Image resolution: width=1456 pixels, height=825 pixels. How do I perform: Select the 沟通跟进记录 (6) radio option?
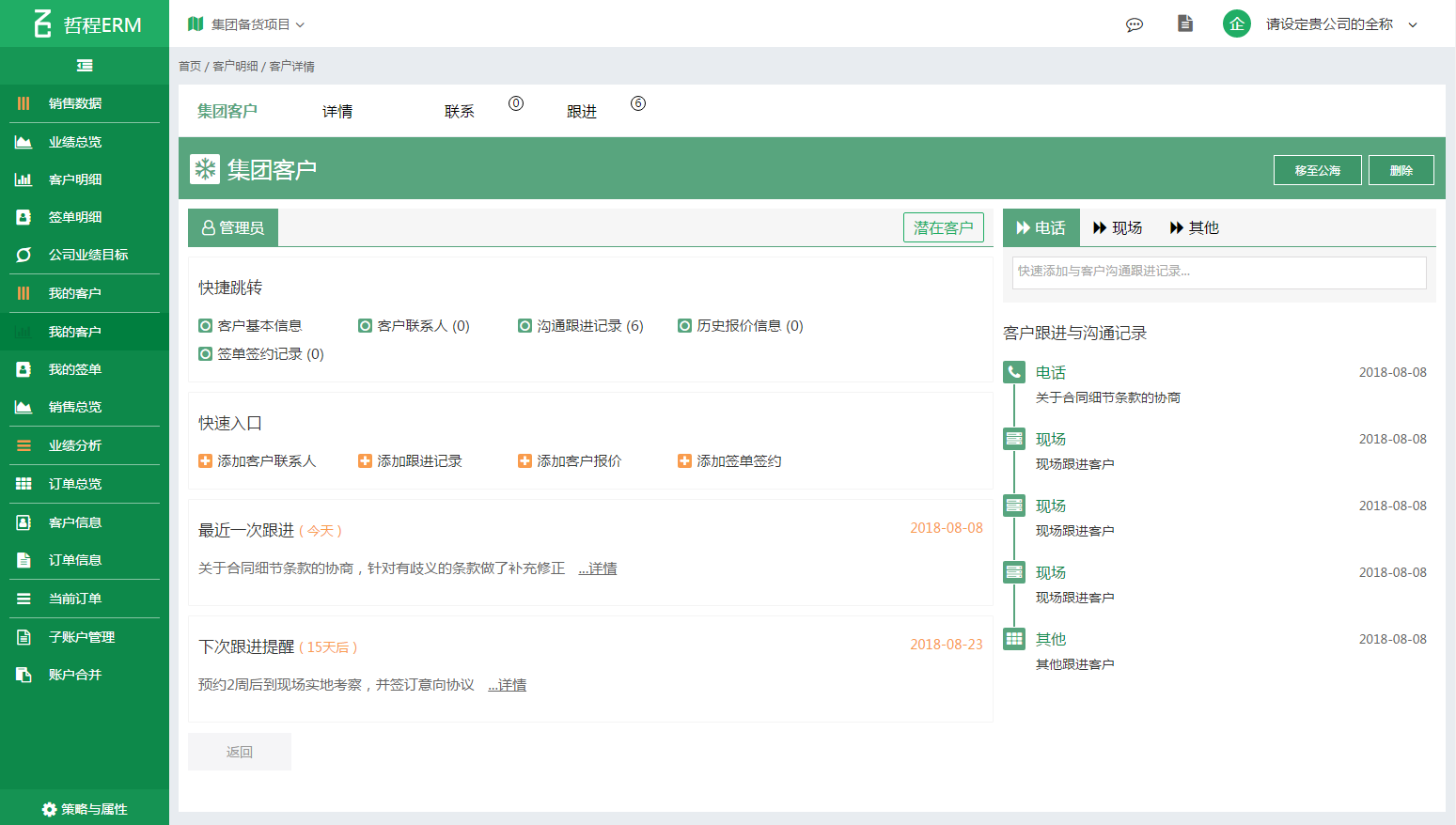click(524, 326)
